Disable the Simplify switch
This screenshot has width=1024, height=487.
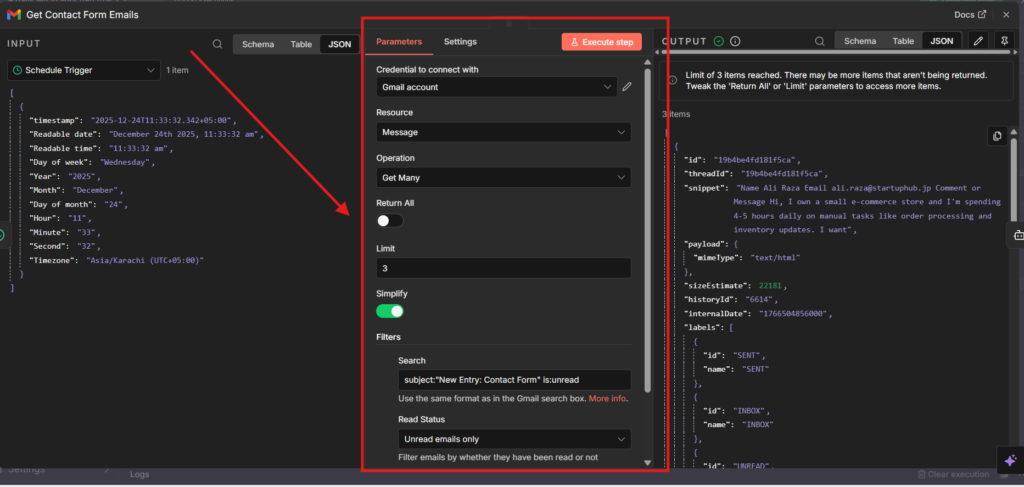[x=390, y=311]
